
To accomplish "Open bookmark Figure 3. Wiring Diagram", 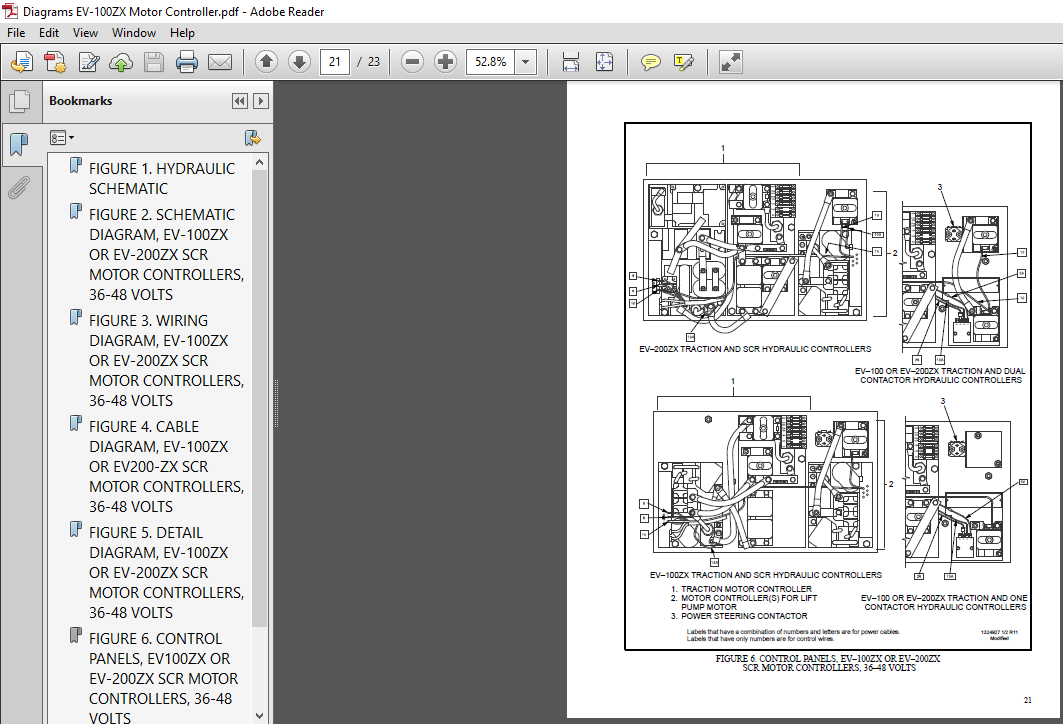I will (166, 361).
